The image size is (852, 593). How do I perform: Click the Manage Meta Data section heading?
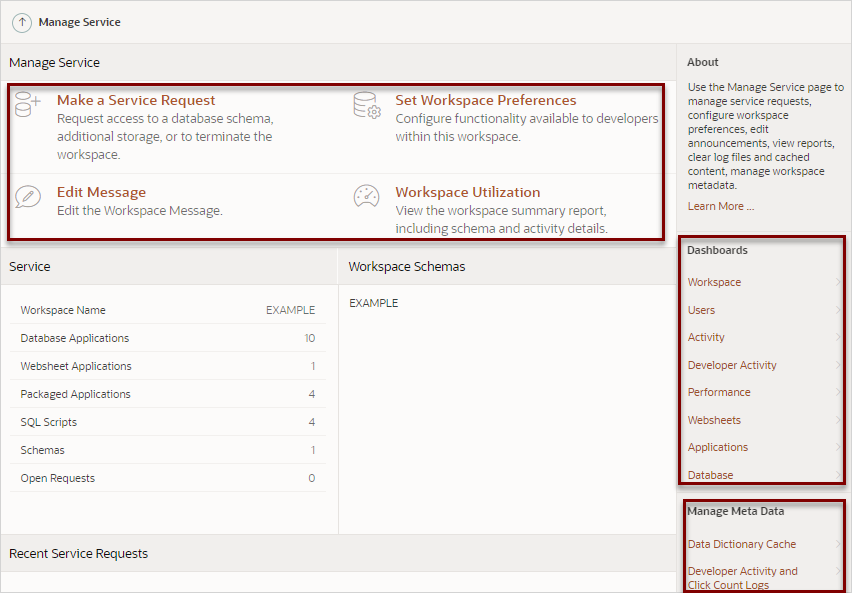[735, 511]
